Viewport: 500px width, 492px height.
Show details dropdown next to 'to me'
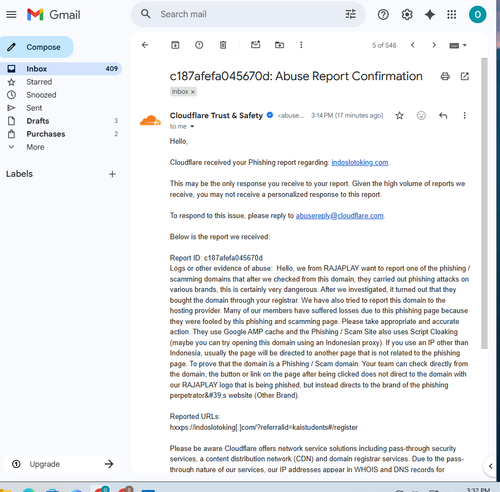[192, 127]
